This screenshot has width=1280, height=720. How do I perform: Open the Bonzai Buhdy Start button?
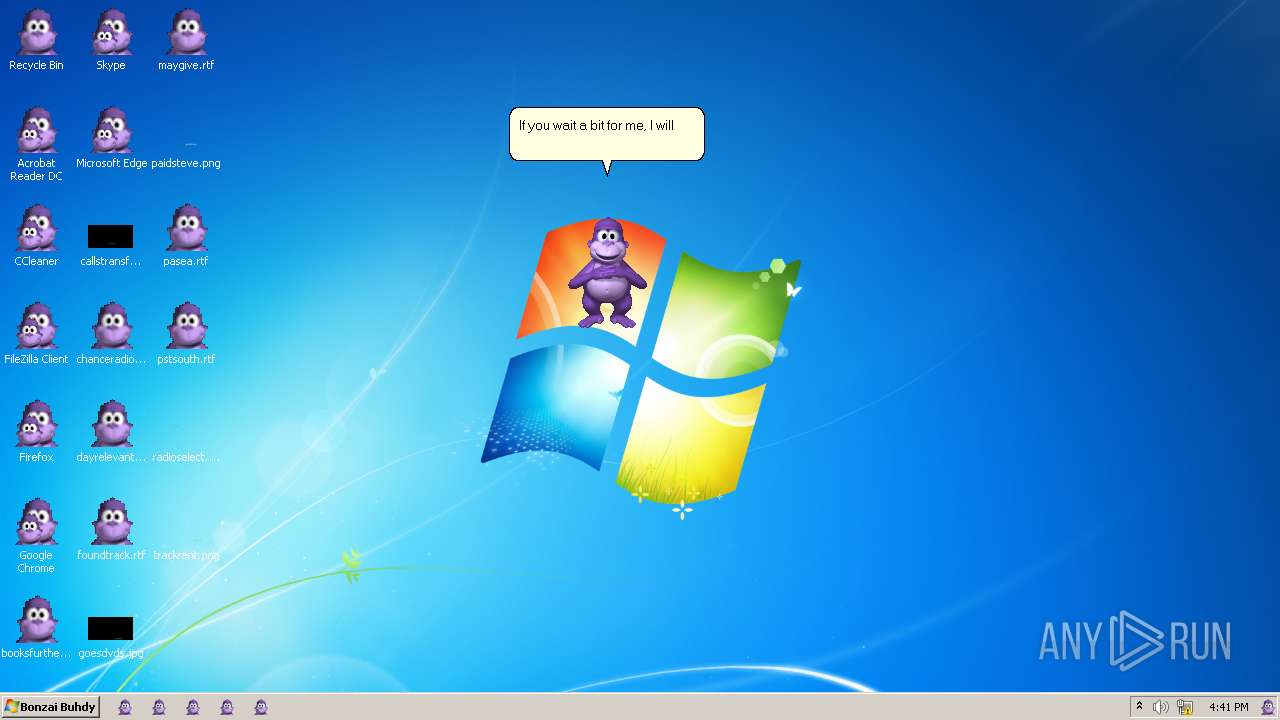[x=50, y=707]
